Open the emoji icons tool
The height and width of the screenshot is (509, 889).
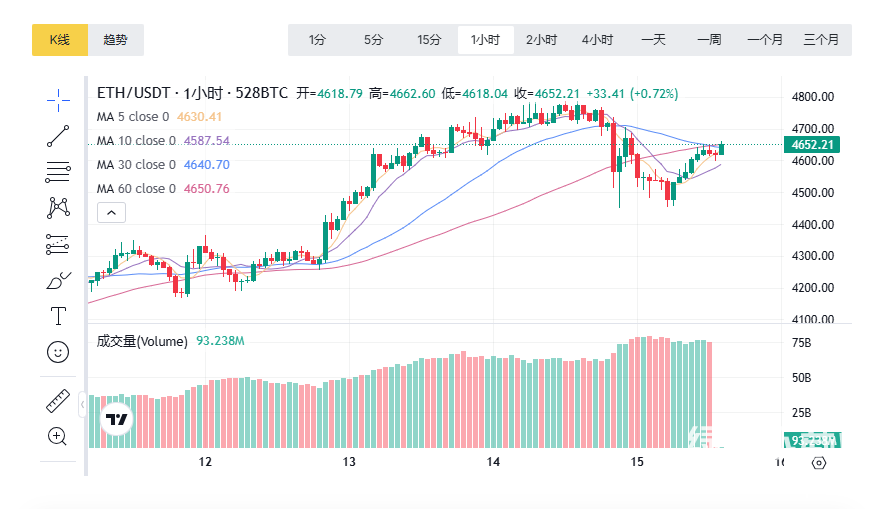click(58, 352)
